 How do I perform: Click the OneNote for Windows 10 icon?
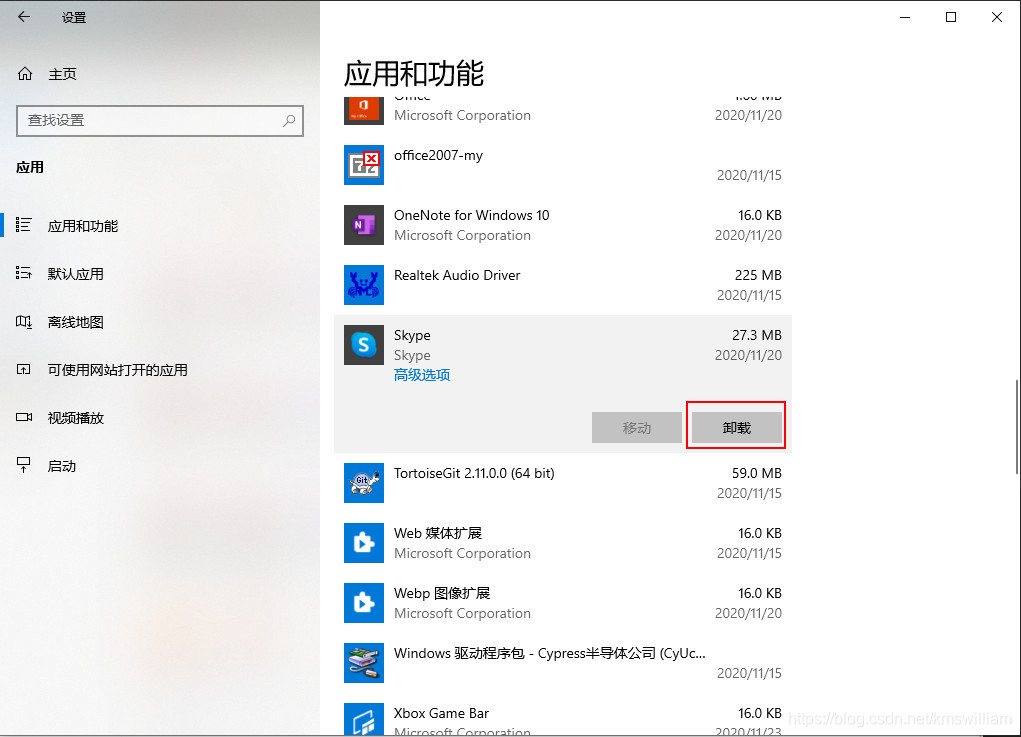(363, 225)
